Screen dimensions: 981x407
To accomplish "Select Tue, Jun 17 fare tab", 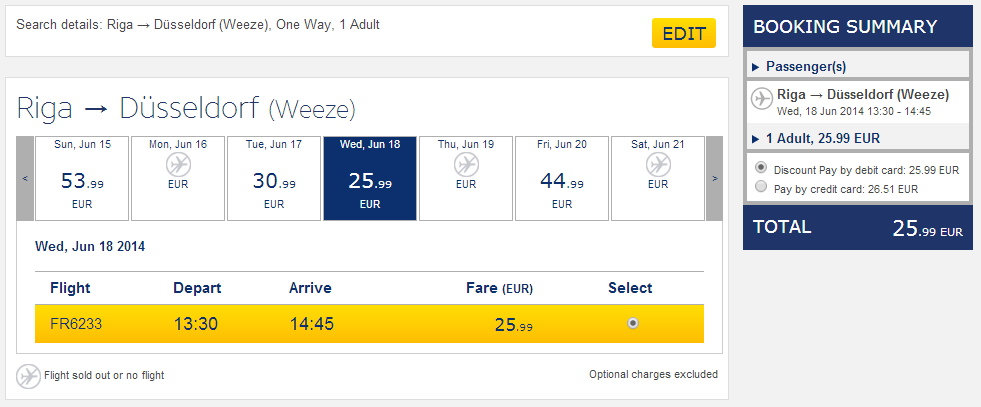I will click(x=274, y=178).
